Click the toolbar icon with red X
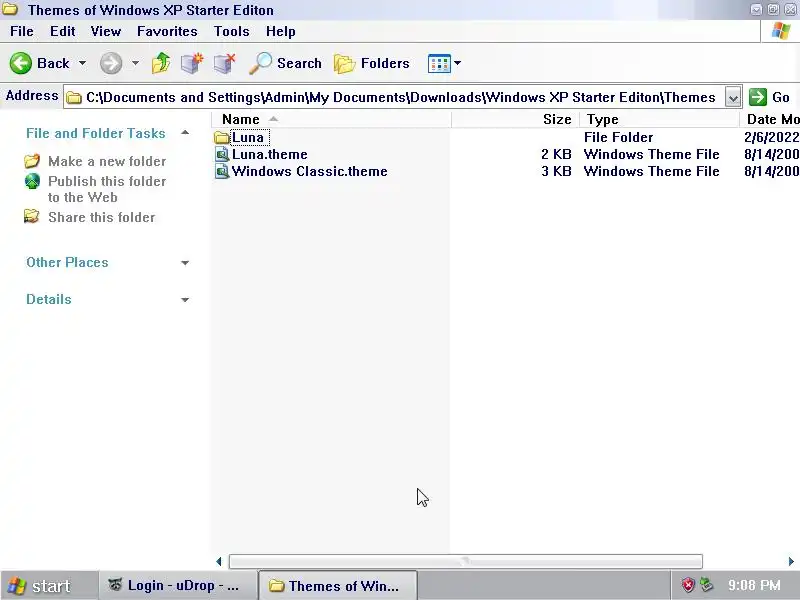The height and width of the screenshot is (600, 800). coord(224,63)
